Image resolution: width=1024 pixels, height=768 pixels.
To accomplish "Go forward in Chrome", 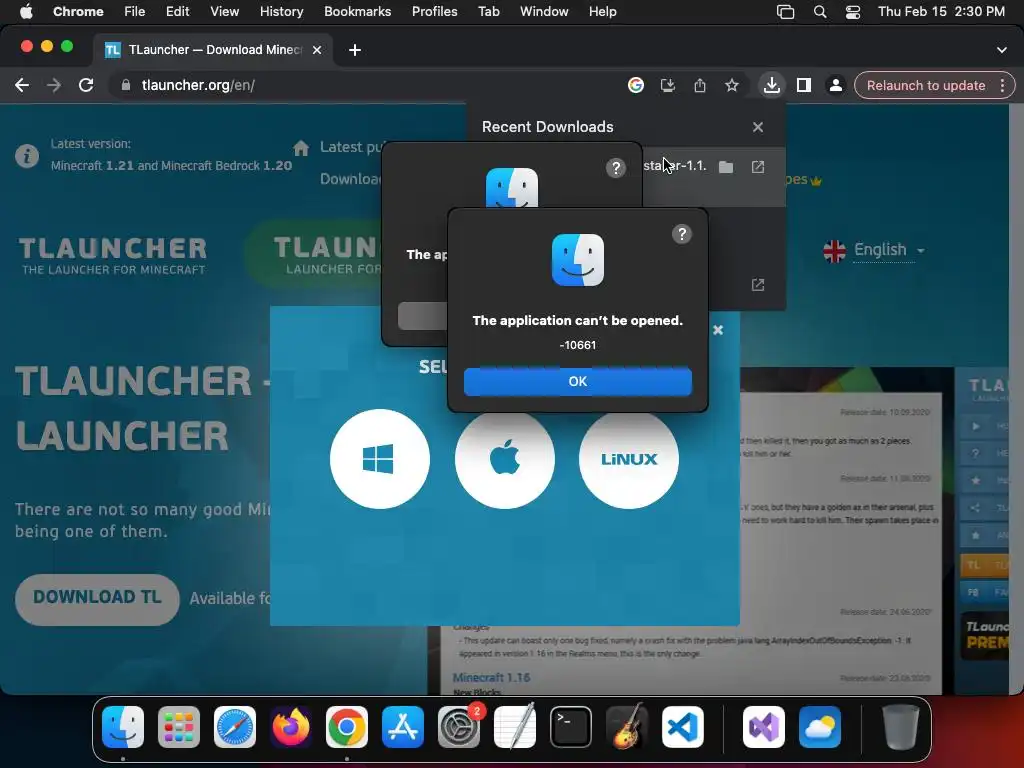I will click(x=54, y=86).
